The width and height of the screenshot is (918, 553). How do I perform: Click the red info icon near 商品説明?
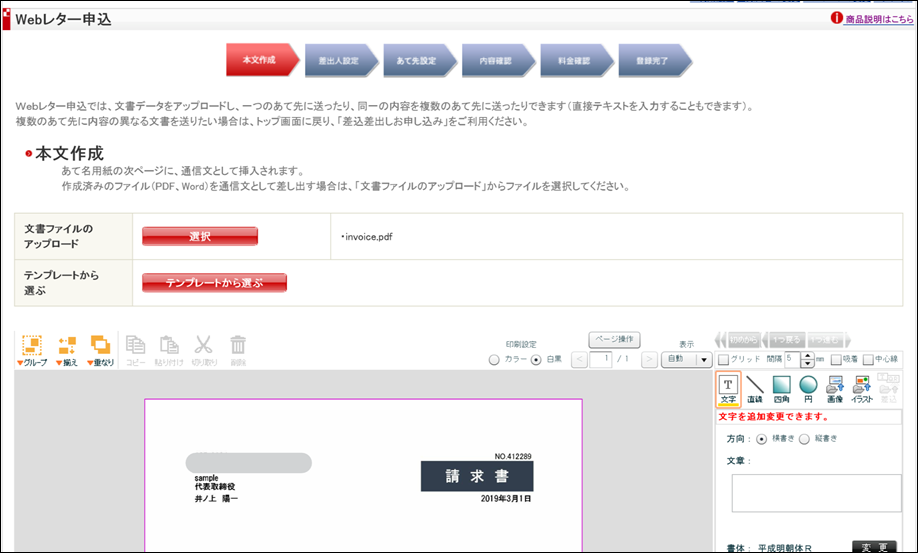[x=836, y=18]
